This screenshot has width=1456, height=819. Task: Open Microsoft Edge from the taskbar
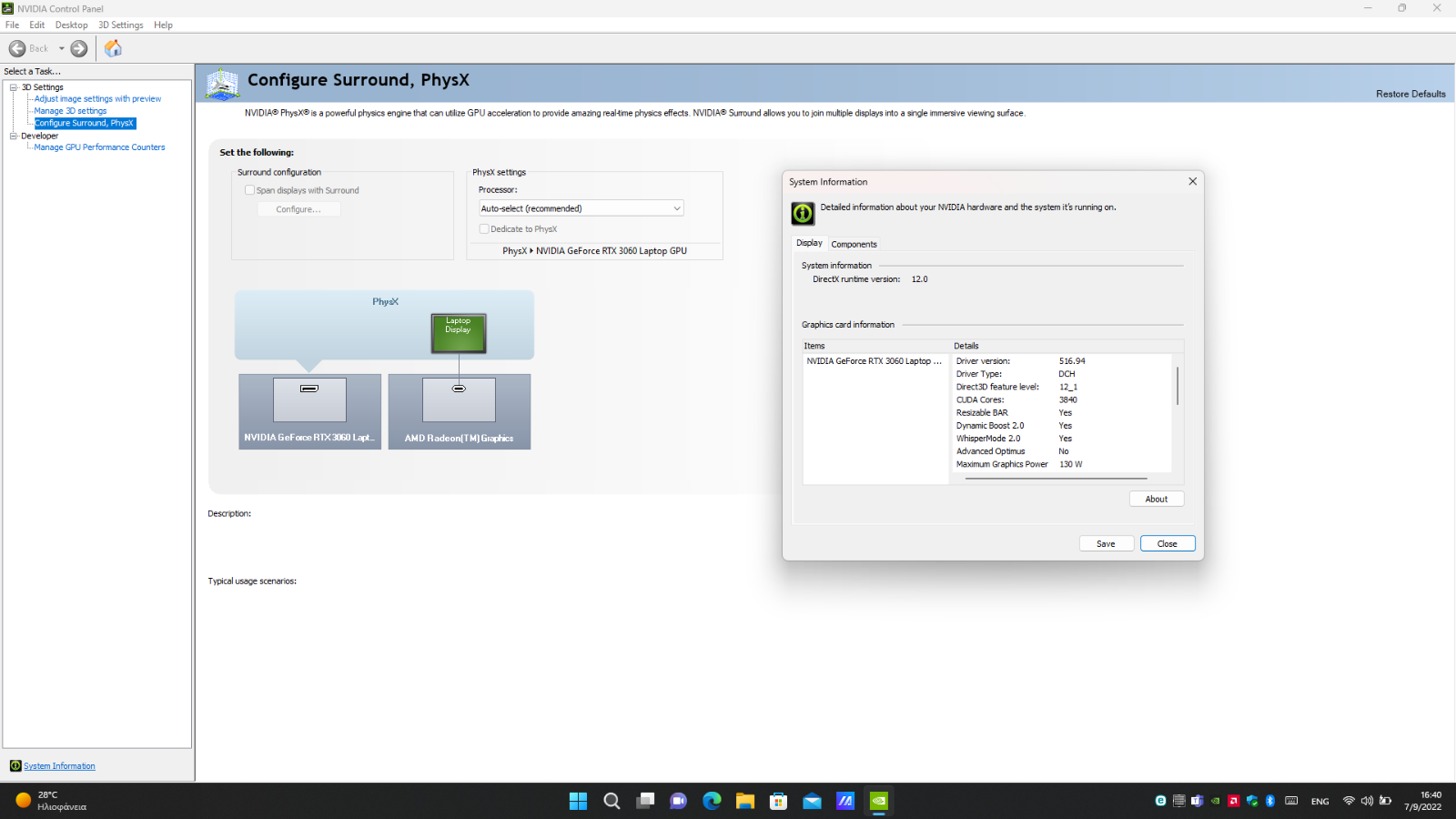(x=712, y=801)
